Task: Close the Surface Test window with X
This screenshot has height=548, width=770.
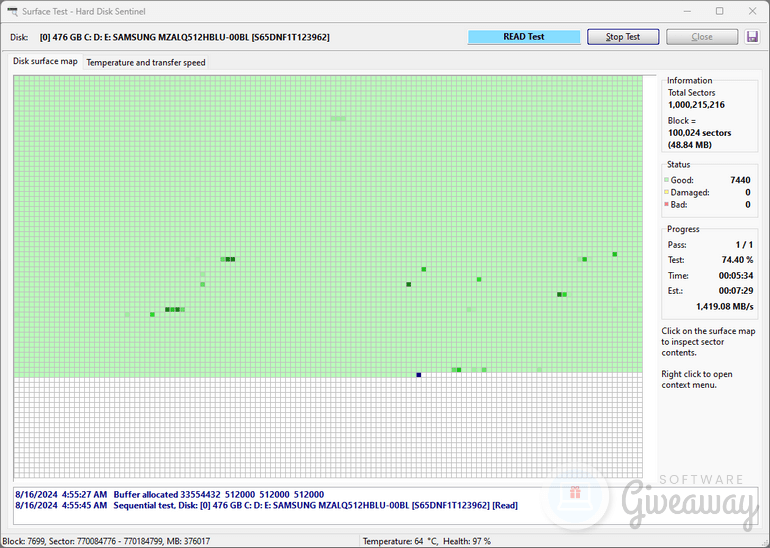Action: point(752,11)
